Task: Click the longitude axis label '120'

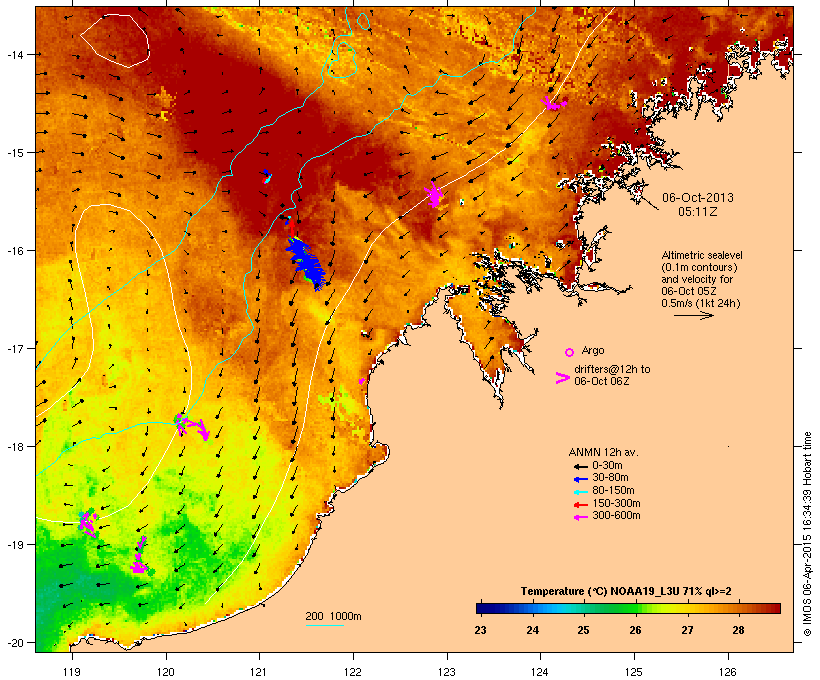Action: [166, 672]
